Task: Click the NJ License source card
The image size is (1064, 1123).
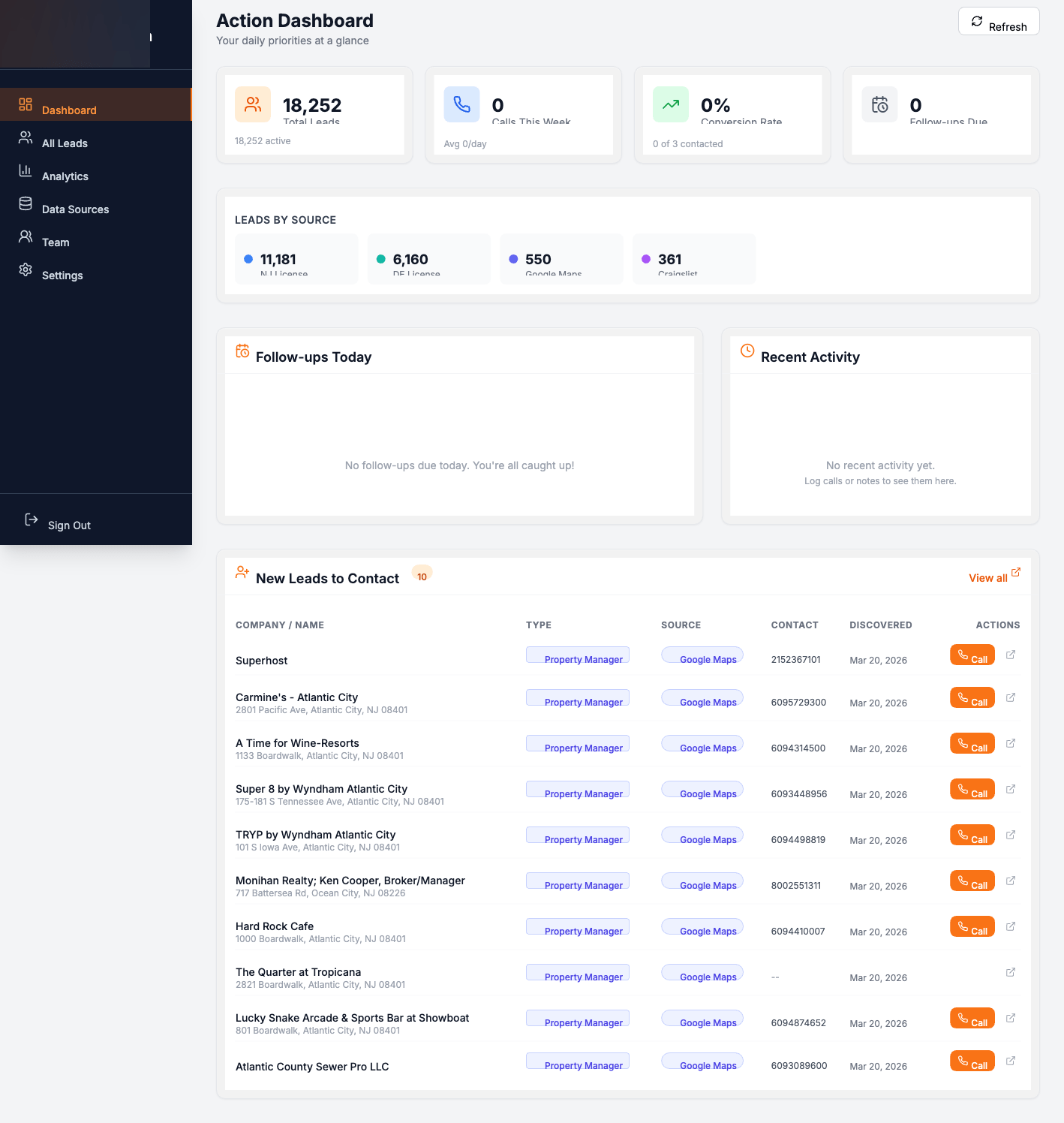Action: 296,258
